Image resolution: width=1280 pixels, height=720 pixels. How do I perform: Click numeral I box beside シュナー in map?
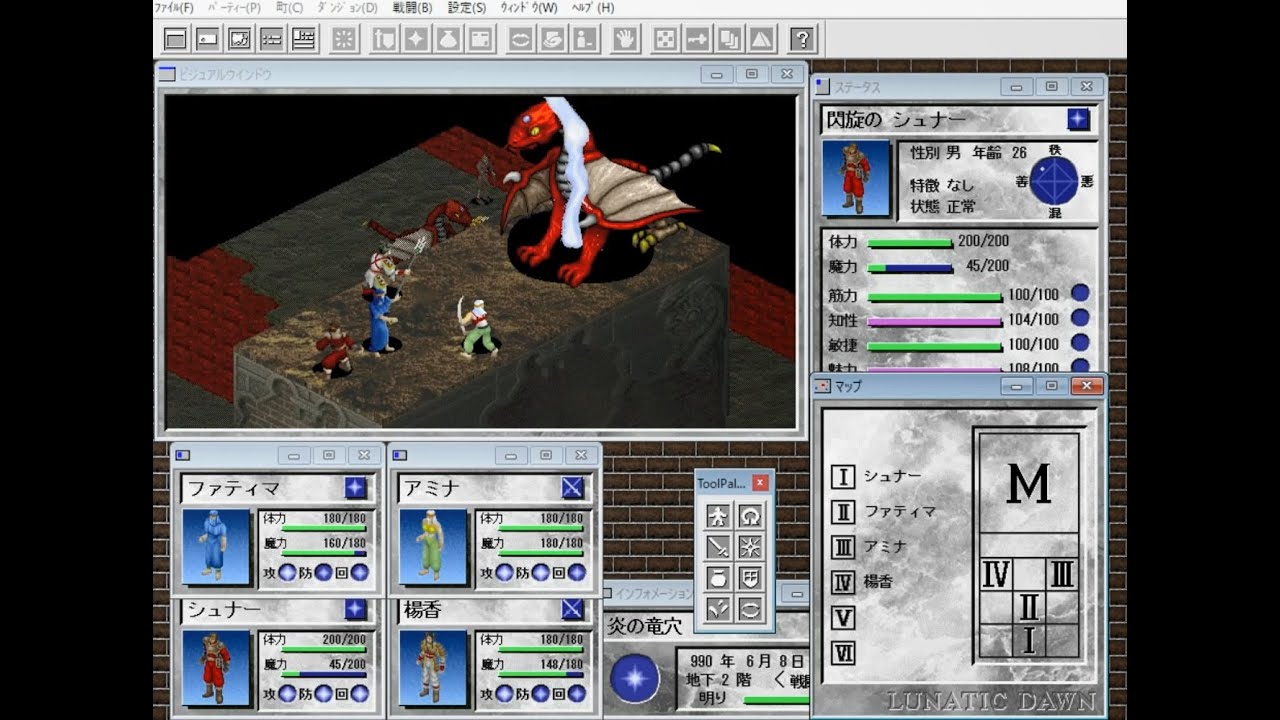point(843,476)
